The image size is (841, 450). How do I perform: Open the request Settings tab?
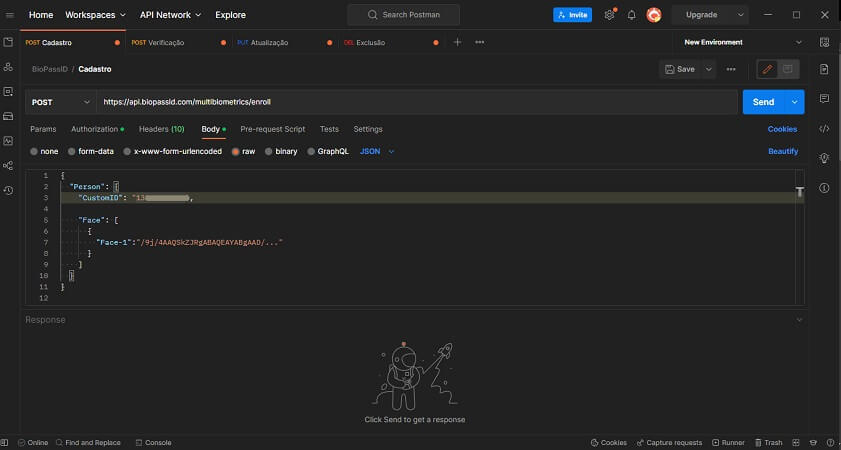click(368, 129)
